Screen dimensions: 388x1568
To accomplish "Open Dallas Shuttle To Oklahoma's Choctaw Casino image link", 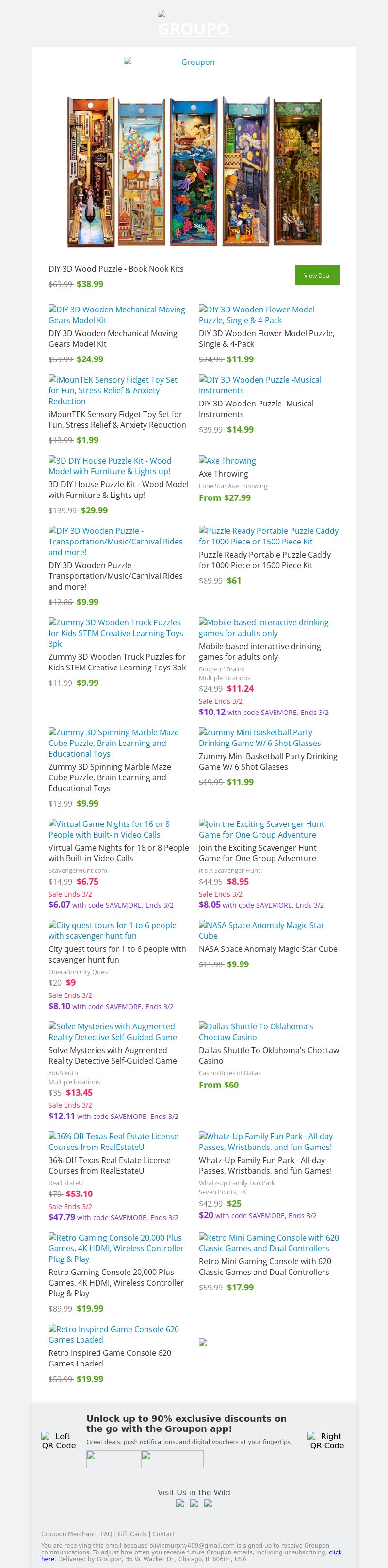I will click(x=256, y=1031).
